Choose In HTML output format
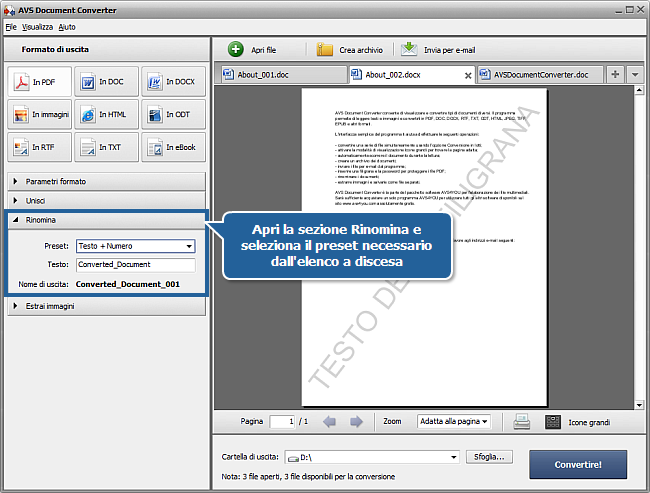650x493 pixels. [106, 114]
